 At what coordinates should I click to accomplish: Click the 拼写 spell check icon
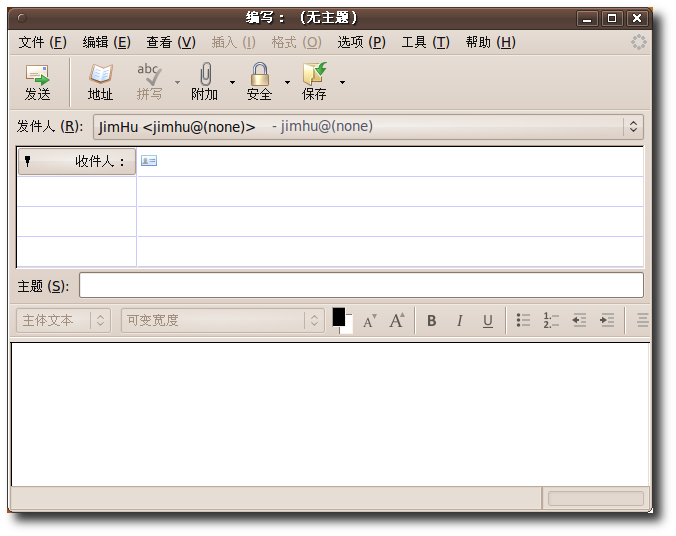[149, 82]
